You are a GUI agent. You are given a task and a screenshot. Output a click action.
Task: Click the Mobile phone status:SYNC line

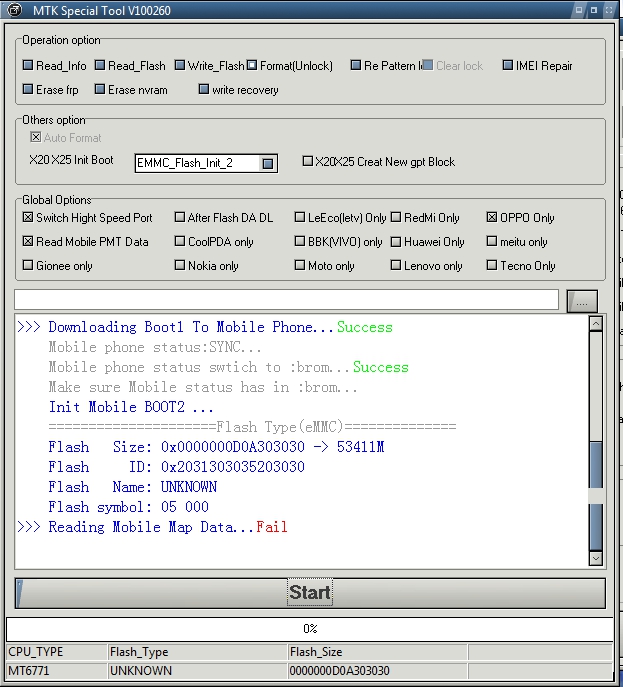point(155,347)
